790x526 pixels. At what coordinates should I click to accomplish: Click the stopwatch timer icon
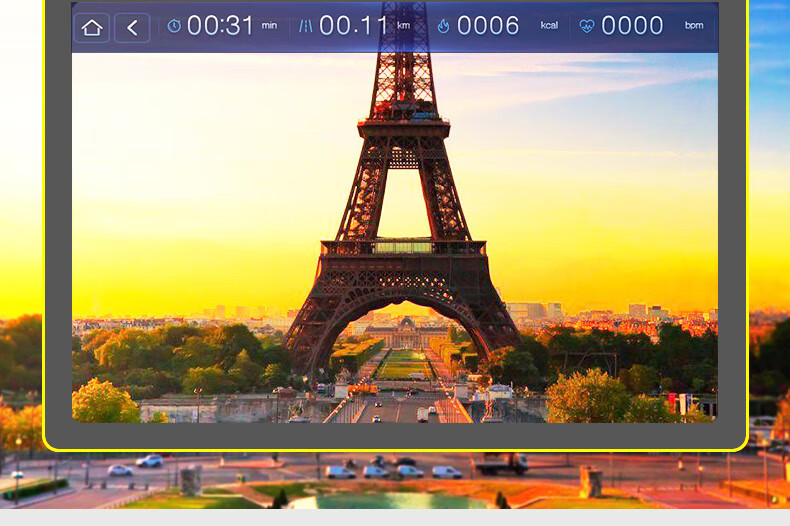click(x=174, y=26)
